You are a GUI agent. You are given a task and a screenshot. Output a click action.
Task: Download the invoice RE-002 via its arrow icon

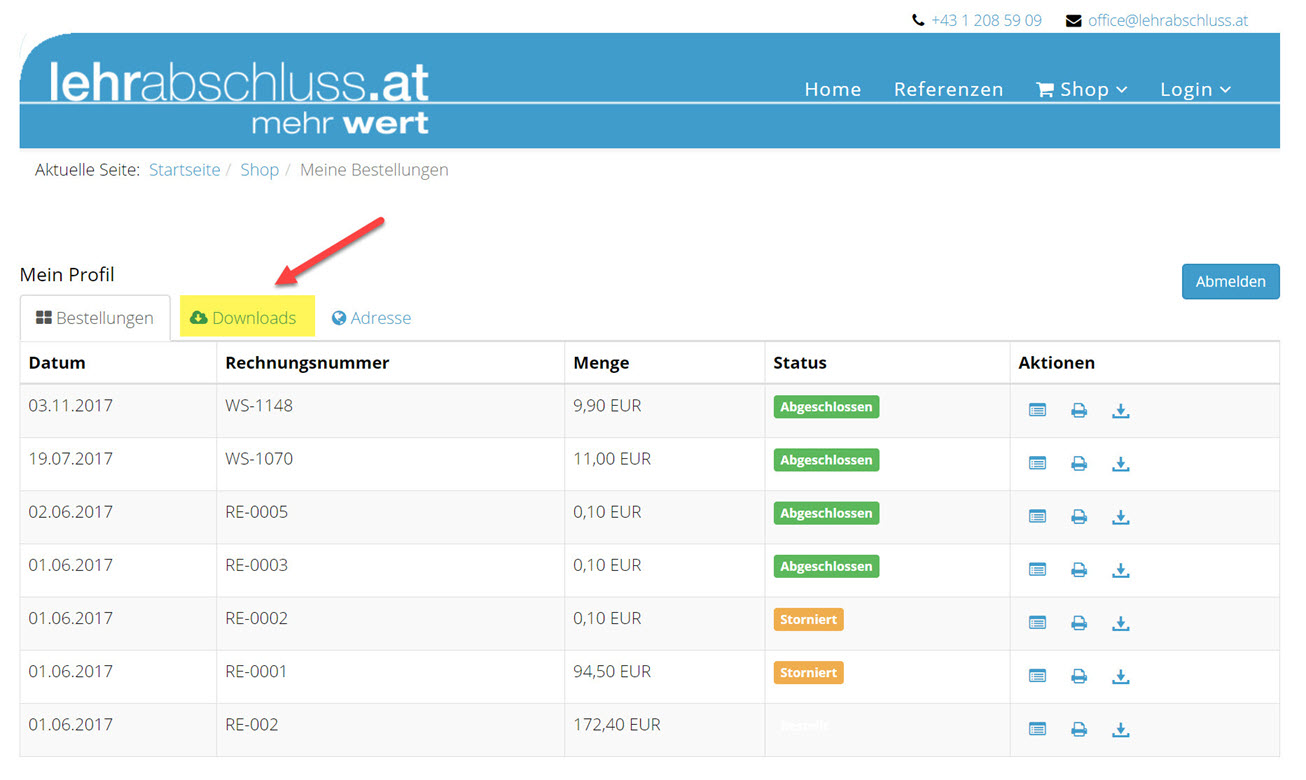[1120, 729]
